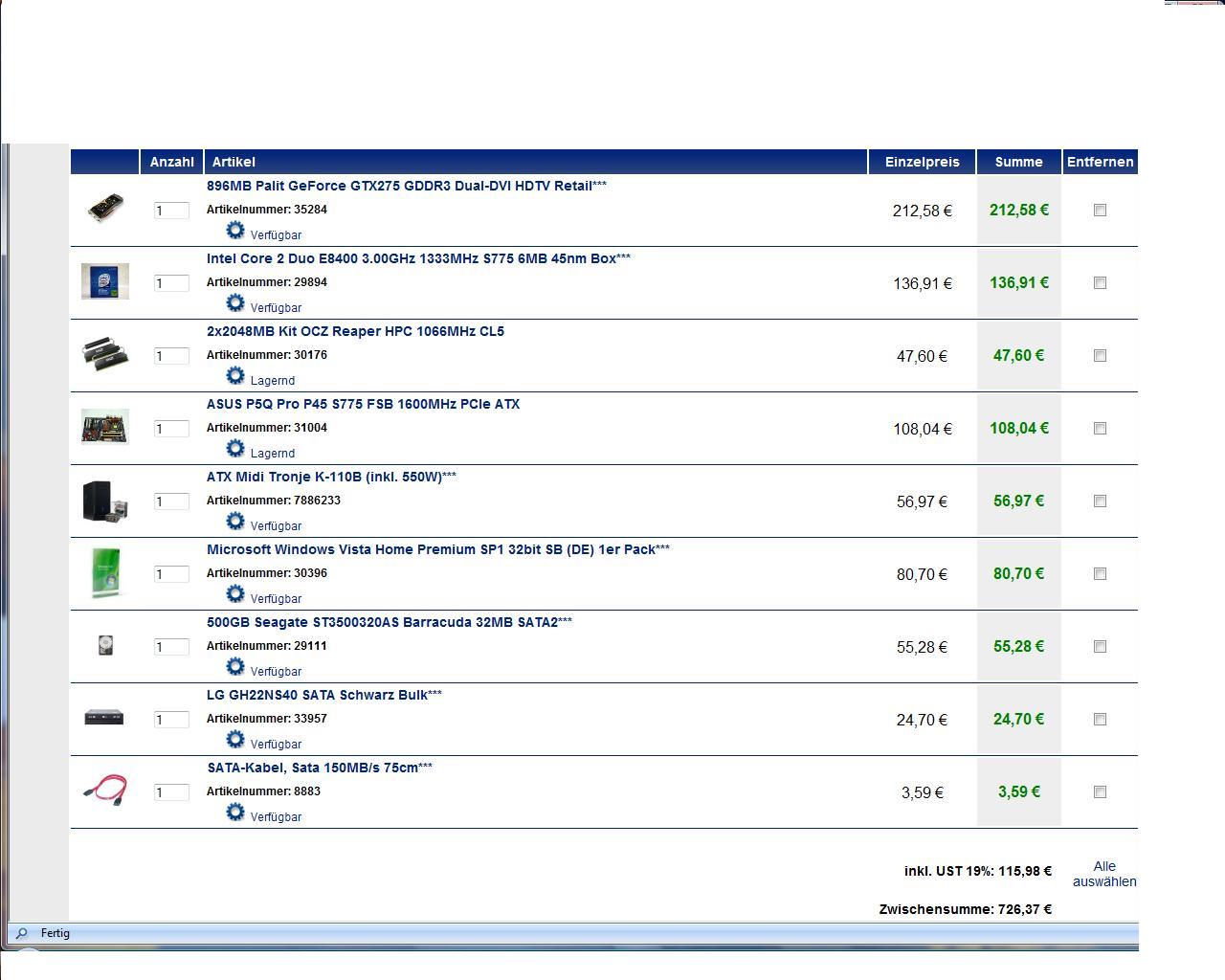Click the Entfernen column header

(x=1100, y=162)
